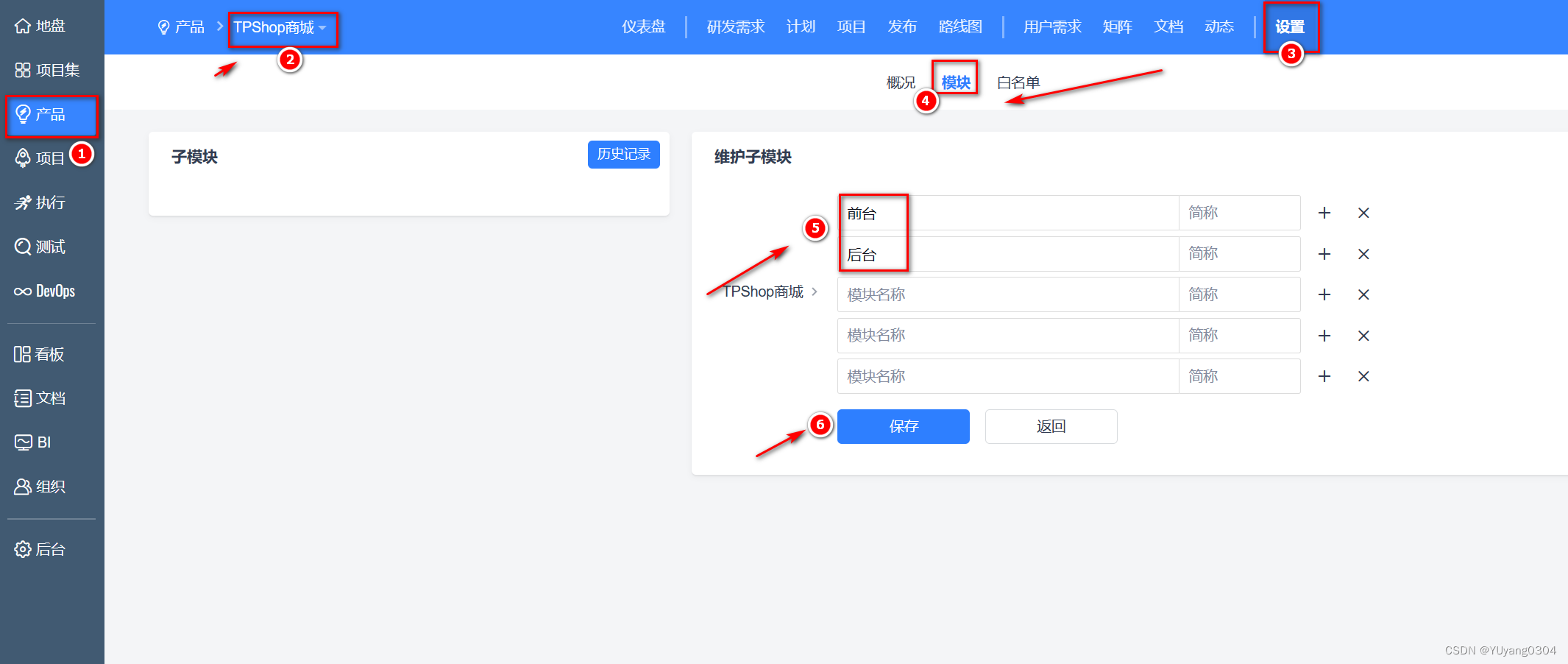Click 简称 field in 后台 row
The width and height of the screenshot is (1568, 664).
coord(1240,255)
